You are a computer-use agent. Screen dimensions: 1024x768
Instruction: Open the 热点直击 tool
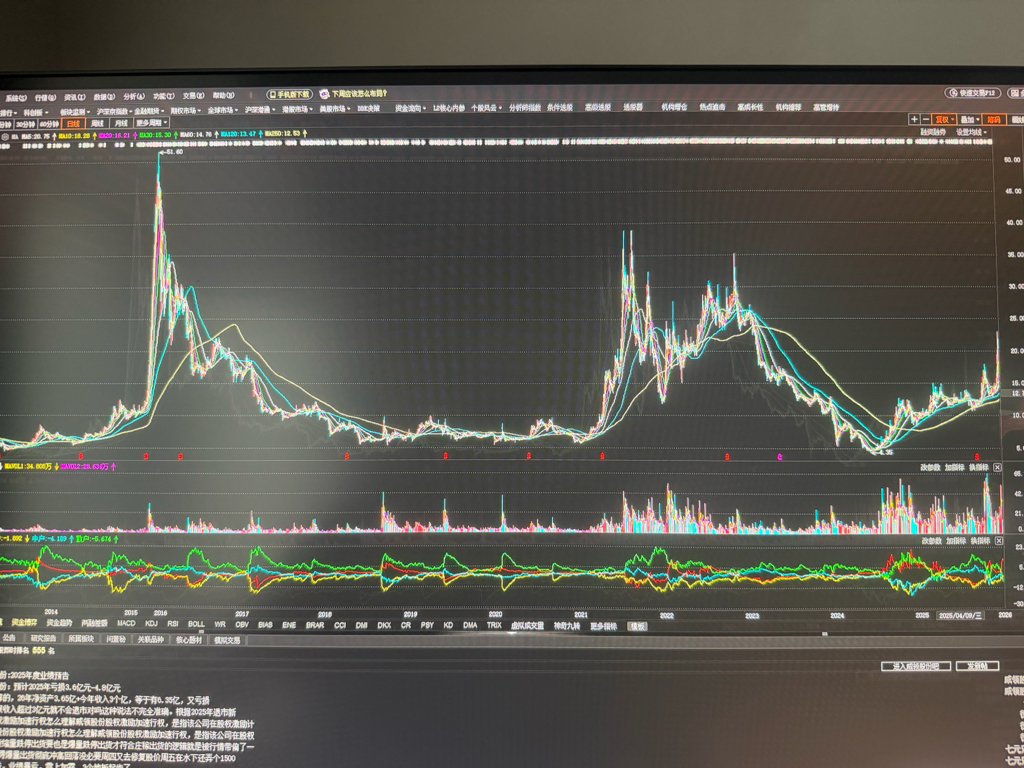pos(712,107)
